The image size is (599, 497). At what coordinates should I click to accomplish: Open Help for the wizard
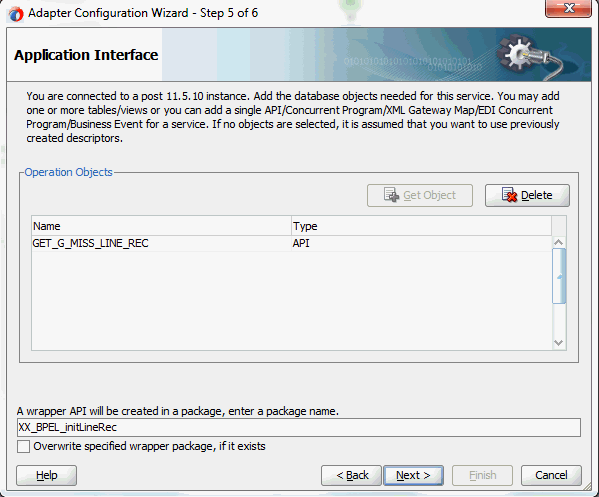pyautogui.click(x=47, y=475)
